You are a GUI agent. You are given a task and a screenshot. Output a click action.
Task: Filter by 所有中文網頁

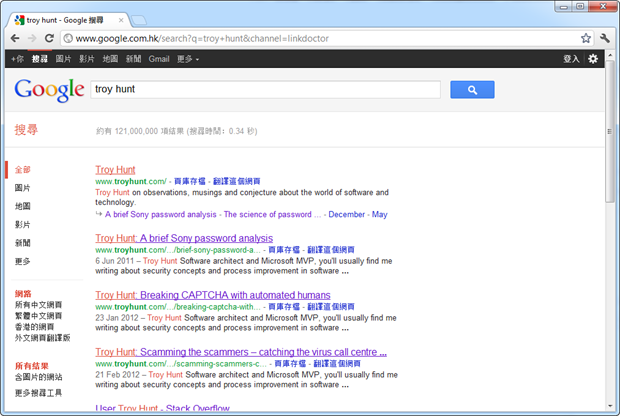click(38, 305)
